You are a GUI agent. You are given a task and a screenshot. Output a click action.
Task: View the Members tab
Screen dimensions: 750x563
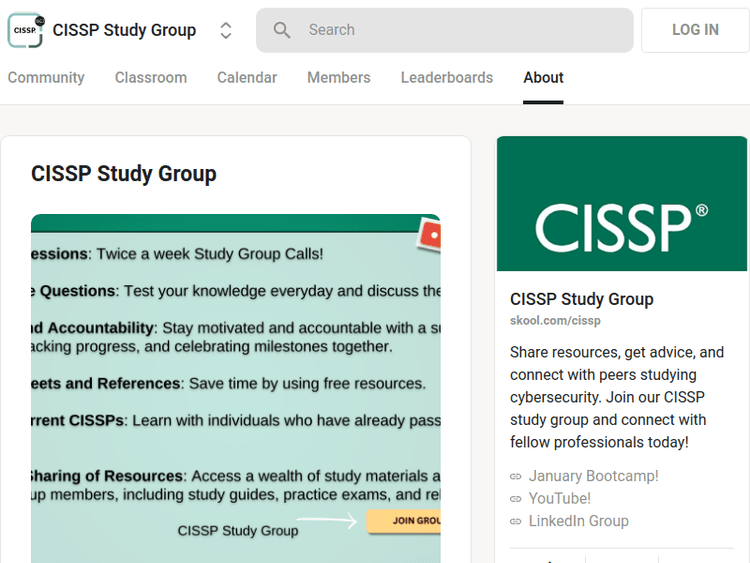tap(339, 77)
